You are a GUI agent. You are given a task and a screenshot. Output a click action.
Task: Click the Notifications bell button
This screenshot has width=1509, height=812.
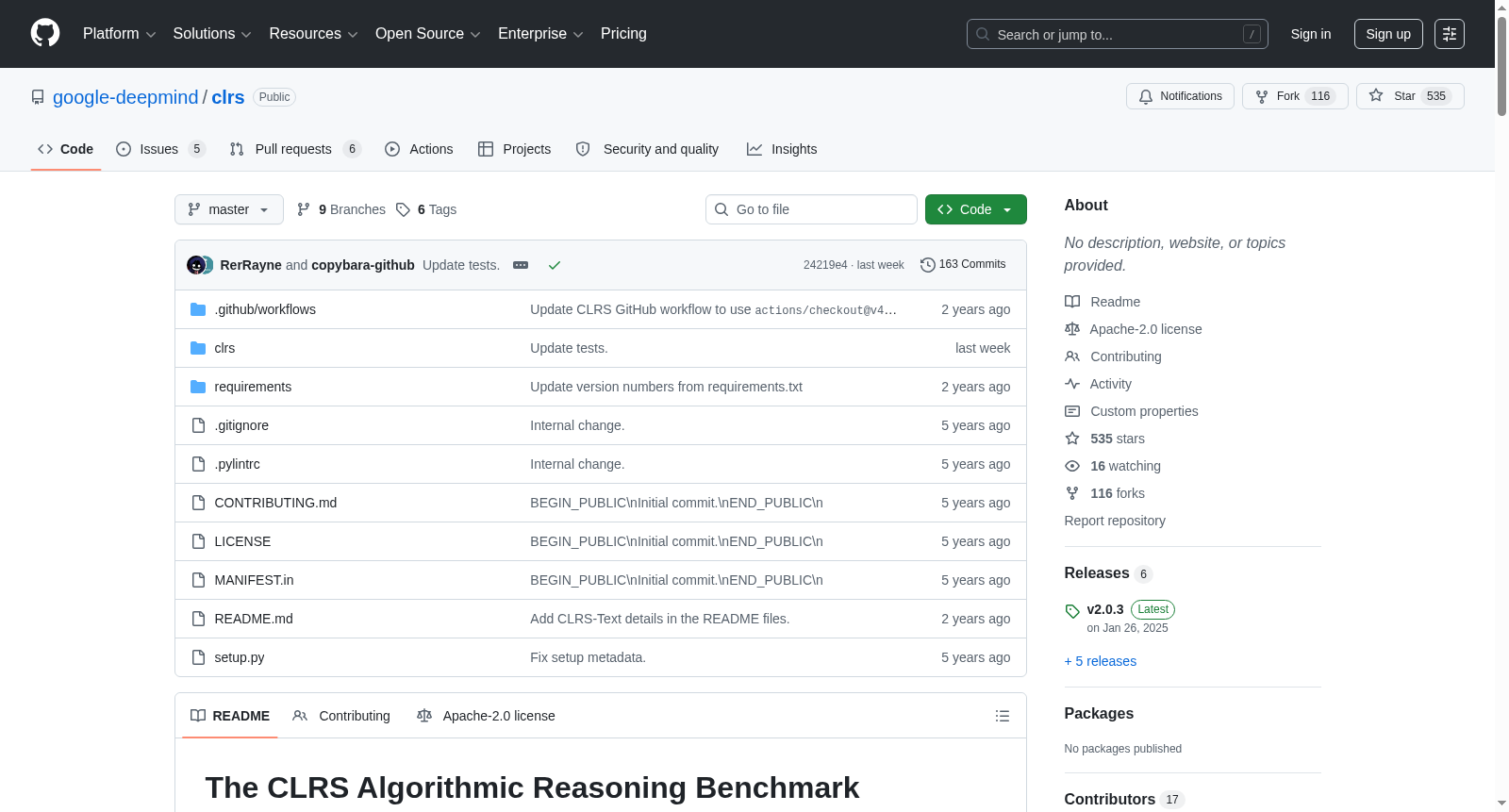coord(1180,96)
